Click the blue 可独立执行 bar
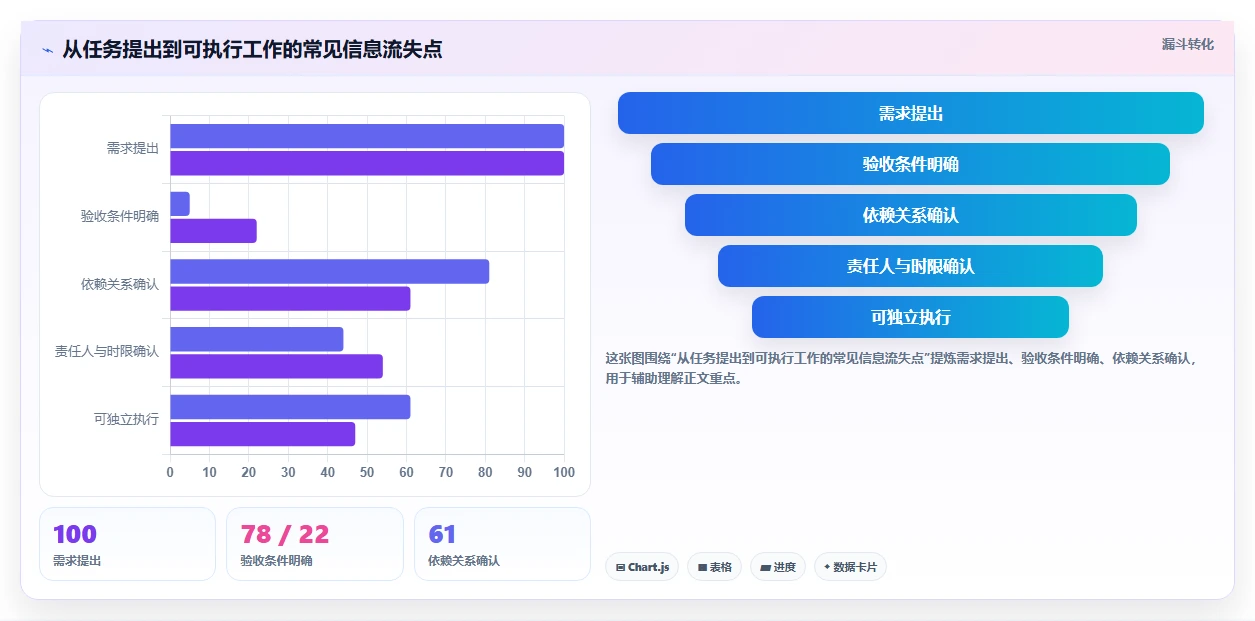The image size is (1255, 621). pos(290,407)
